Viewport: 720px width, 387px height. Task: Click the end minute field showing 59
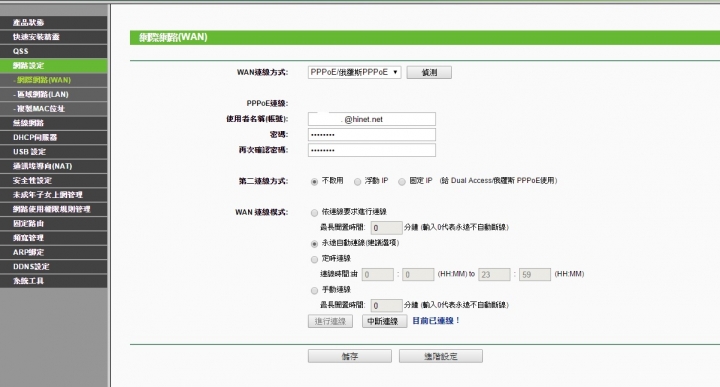point(535,275)
